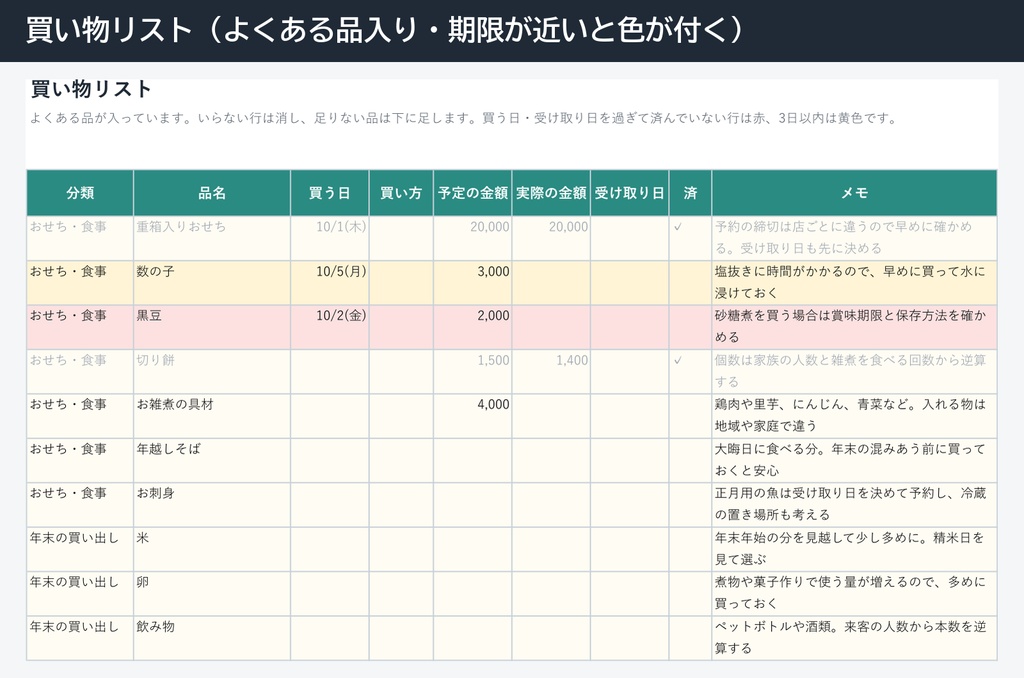Select the メモ column header
Screen dimensions: 1024x678
coord(854,193)
